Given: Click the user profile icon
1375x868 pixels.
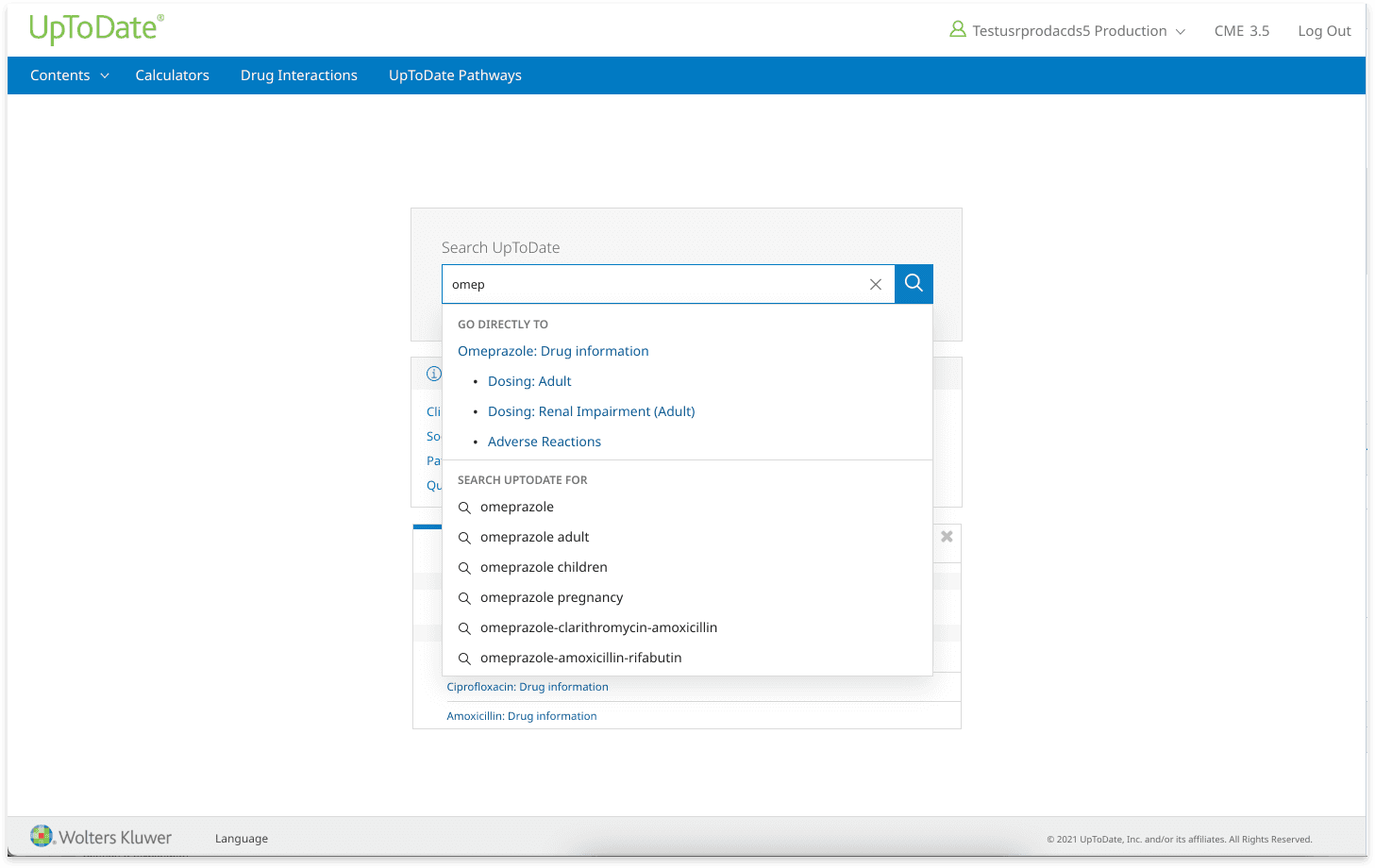Looking at the screenshot, I should (x=958, y=30).
